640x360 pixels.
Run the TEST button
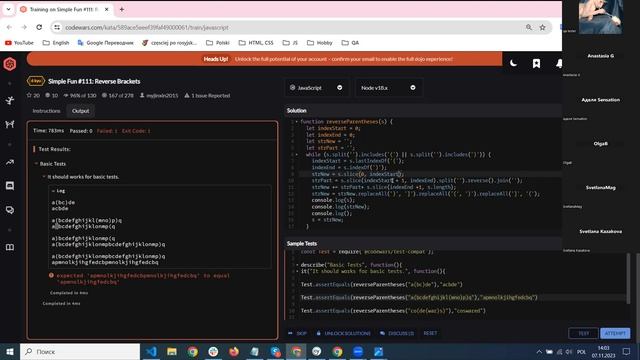(583, 333)
